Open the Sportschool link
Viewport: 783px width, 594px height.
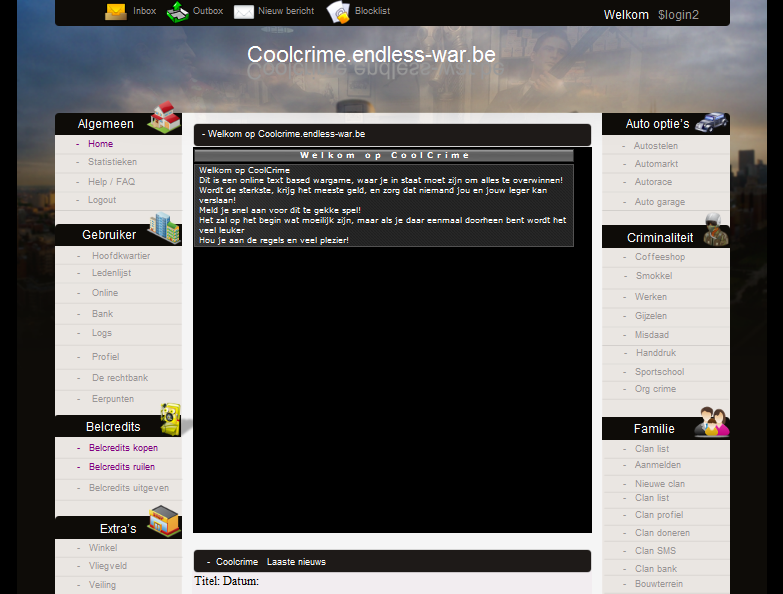pos(659,372)
